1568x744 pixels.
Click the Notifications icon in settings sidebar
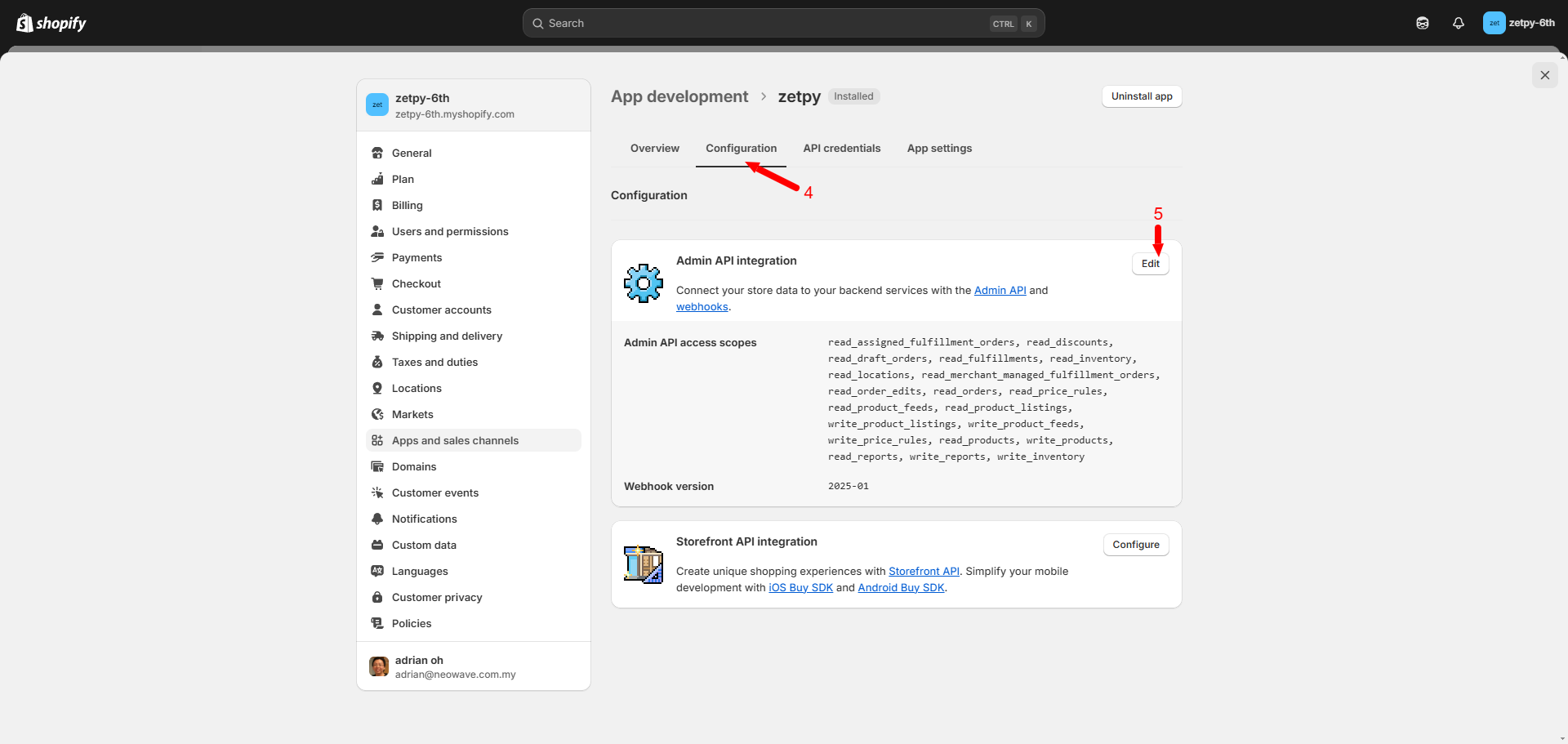(377, 519)
